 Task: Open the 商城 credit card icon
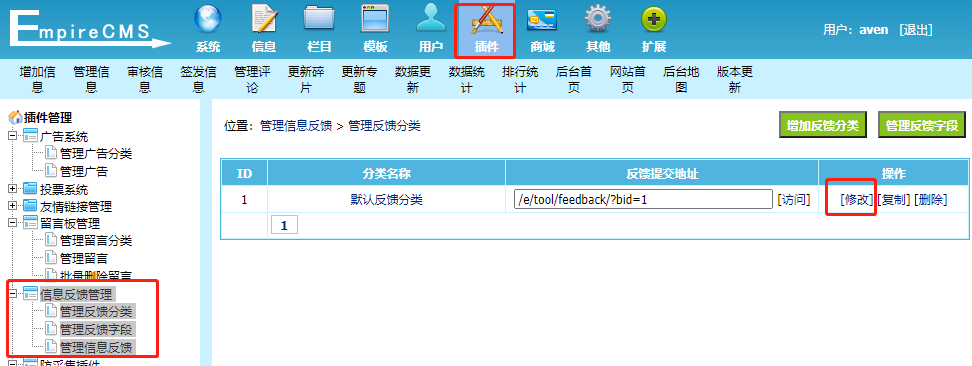click(x=542, y=20)
